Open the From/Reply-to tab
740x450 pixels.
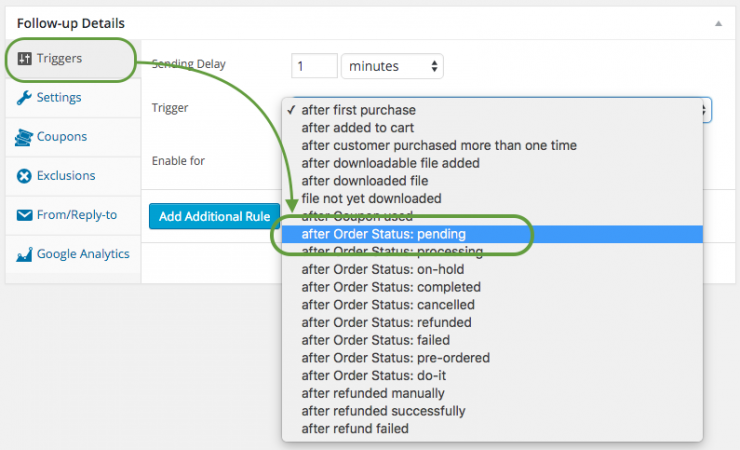(x=73, y=215)
